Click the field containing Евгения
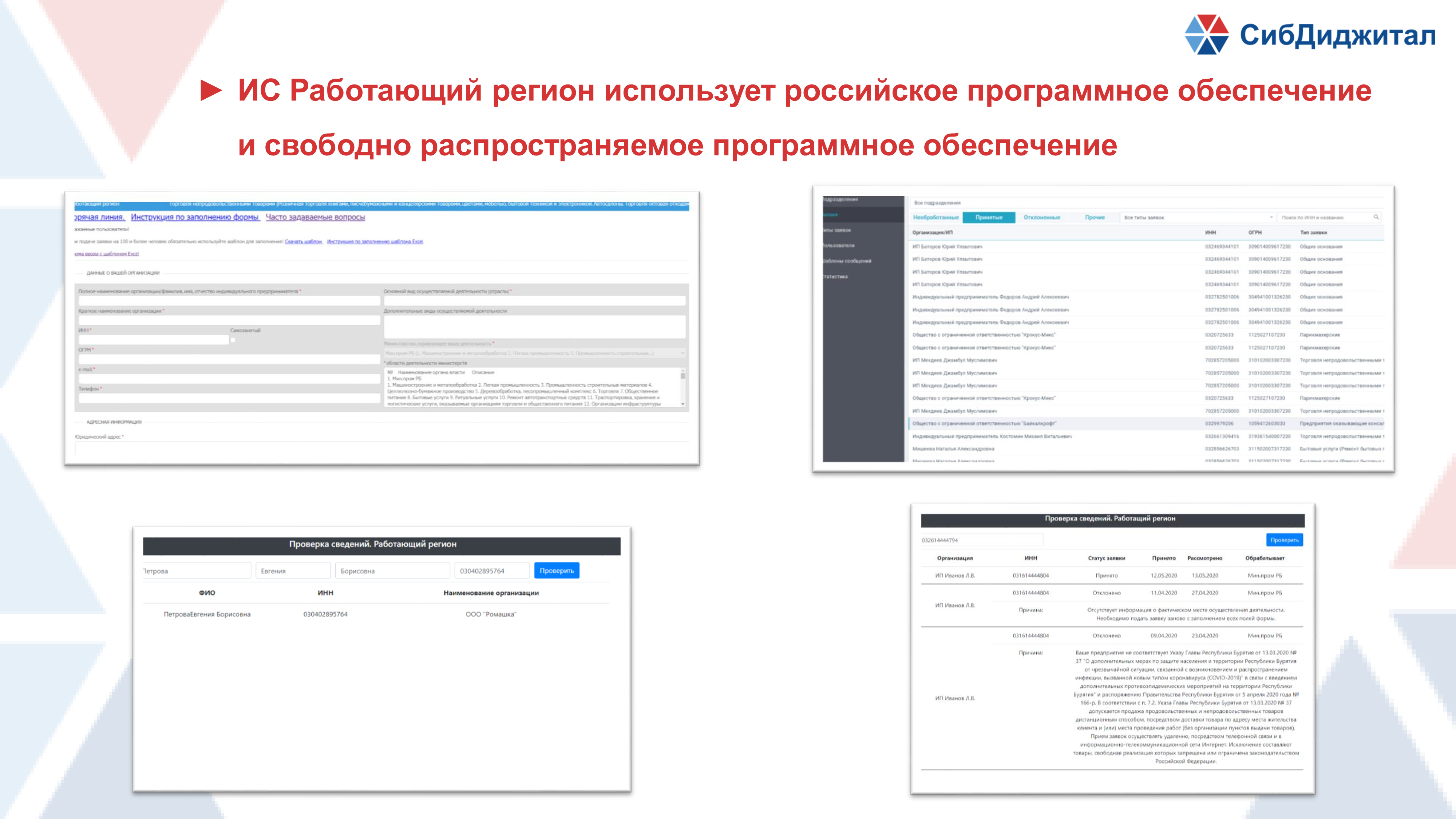Screen dimensions: 1456x819 coord(293,571)
